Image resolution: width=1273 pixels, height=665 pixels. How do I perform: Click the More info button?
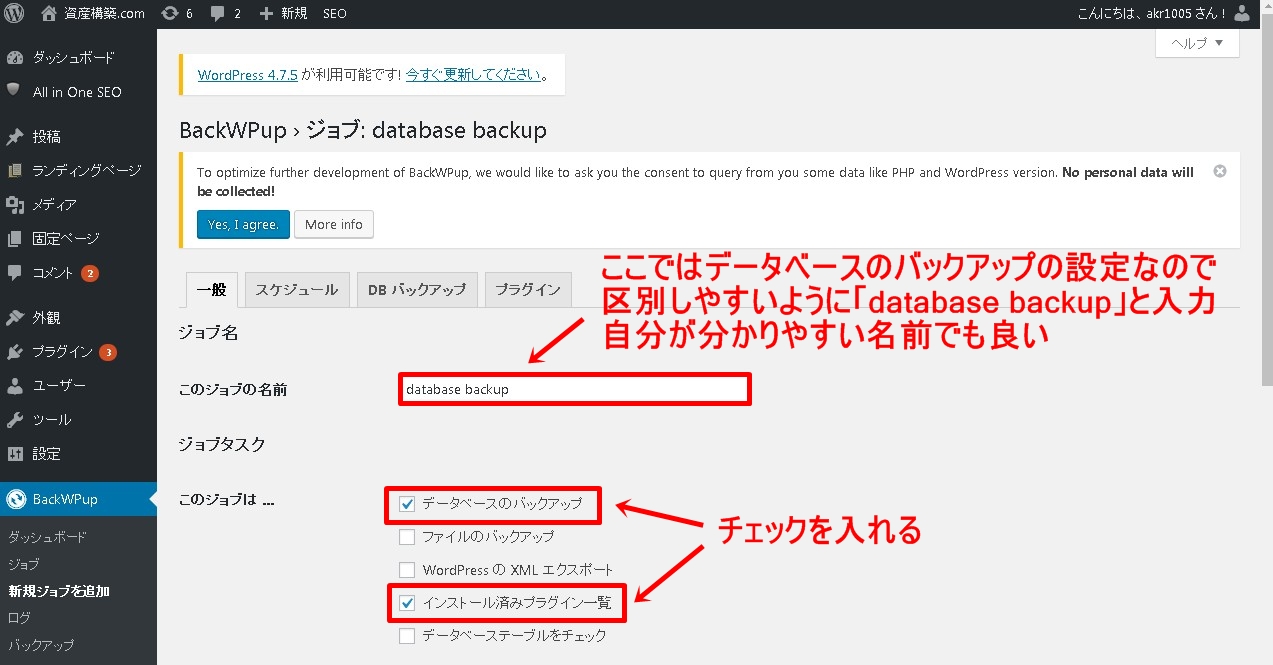[334, 224]
